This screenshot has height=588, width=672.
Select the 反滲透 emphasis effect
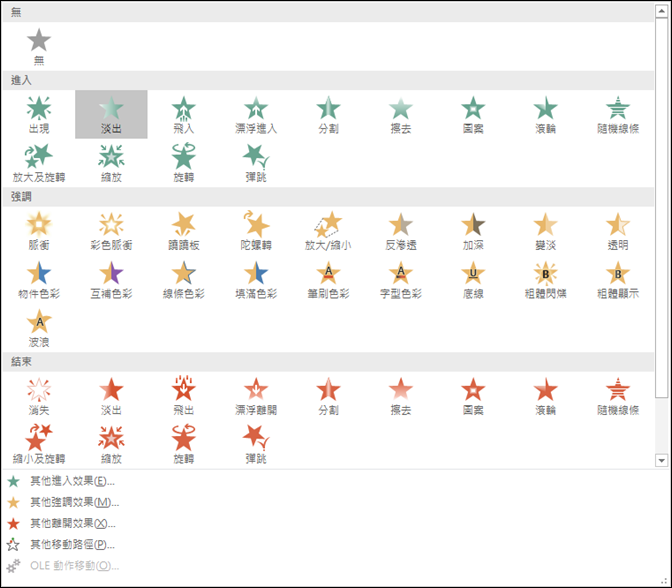(x=401, y=231)
